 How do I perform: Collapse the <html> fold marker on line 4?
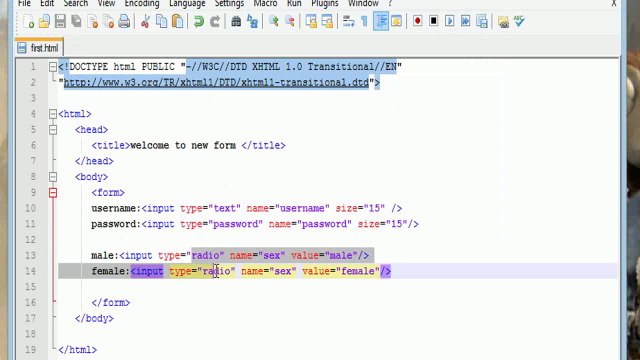coord(53,114)
